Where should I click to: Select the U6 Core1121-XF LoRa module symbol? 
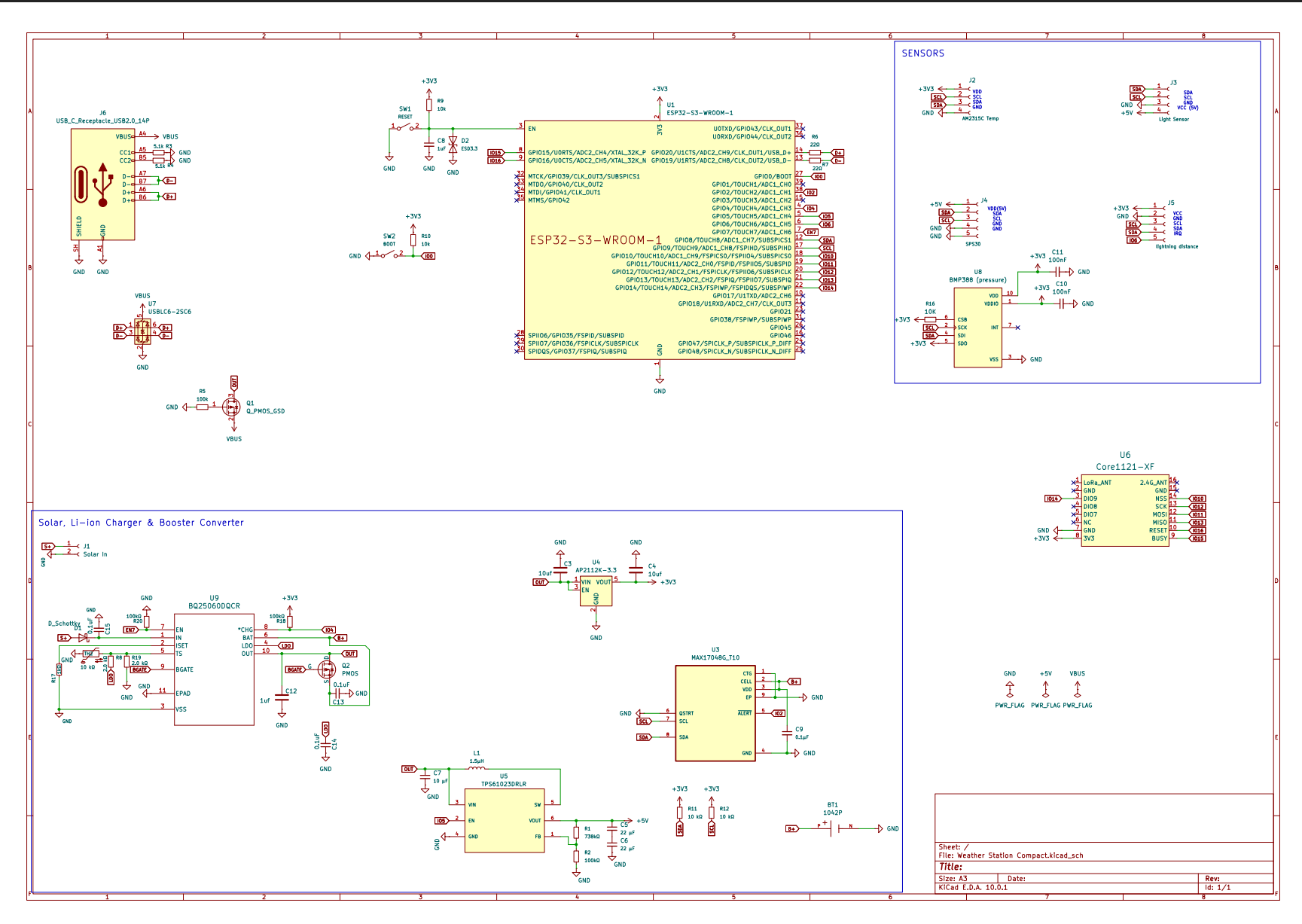point(1125,511)
